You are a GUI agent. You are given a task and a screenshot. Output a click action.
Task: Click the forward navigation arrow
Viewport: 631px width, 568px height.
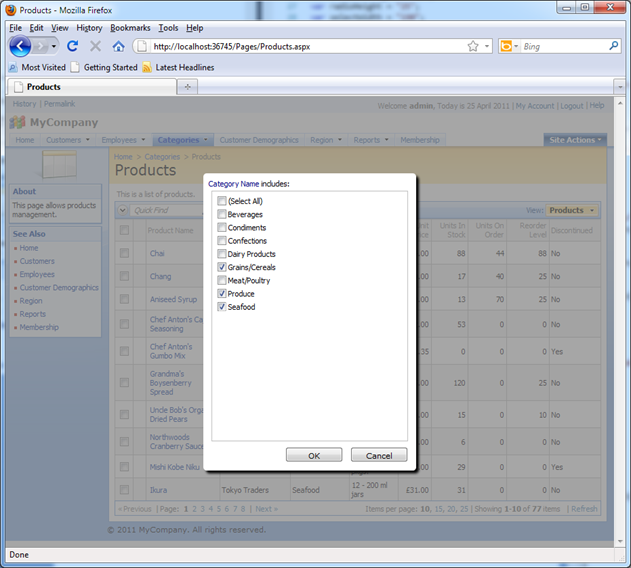click(x=40, y=46)
